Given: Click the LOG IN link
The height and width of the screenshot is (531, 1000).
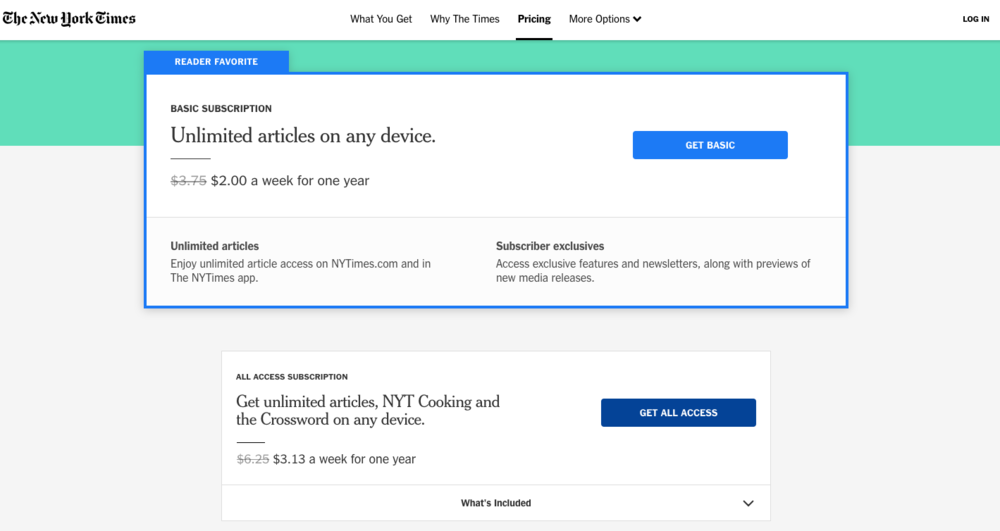Looking at the screenshot, I should (976, 19).
